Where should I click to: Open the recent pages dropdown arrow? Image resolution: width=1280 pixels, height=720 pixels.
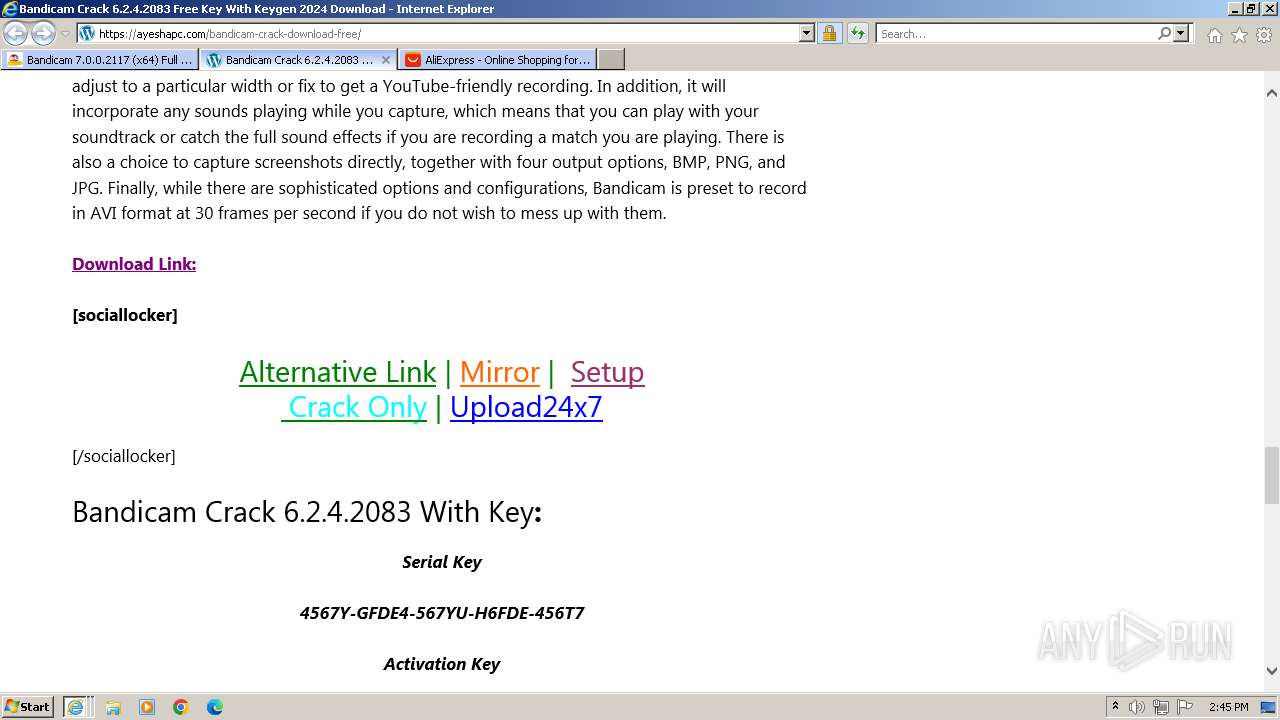click(x=66, y=34)
